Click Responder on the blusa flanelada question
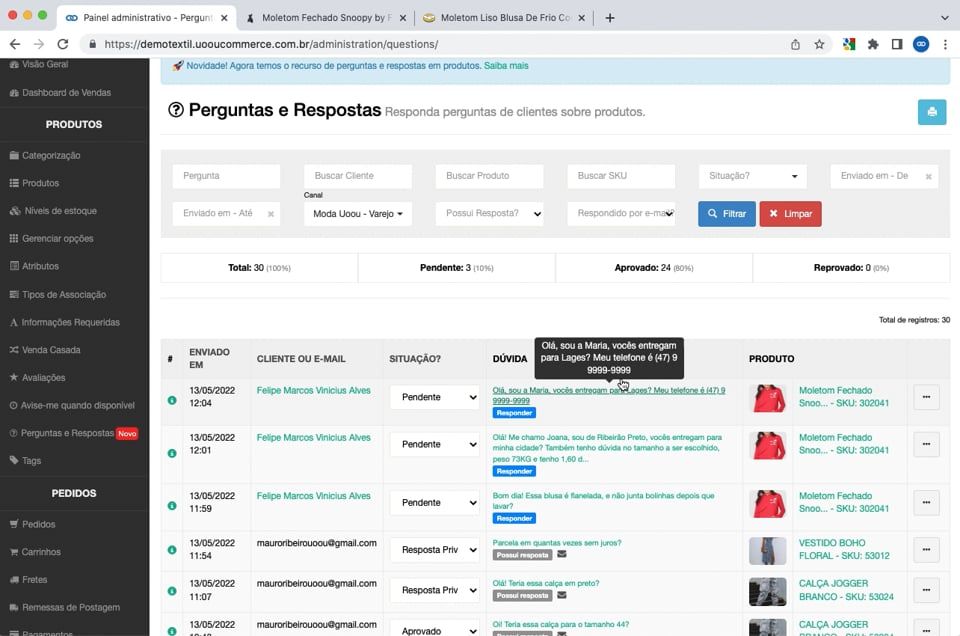This screenshot has width=960, height=636. (514, 518)
